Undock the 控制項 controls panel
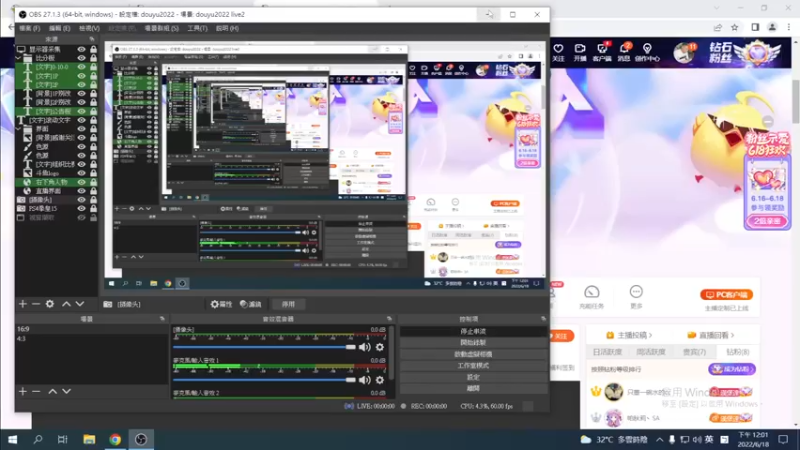This screenshot has height=450, width=800. pos(543,319)
